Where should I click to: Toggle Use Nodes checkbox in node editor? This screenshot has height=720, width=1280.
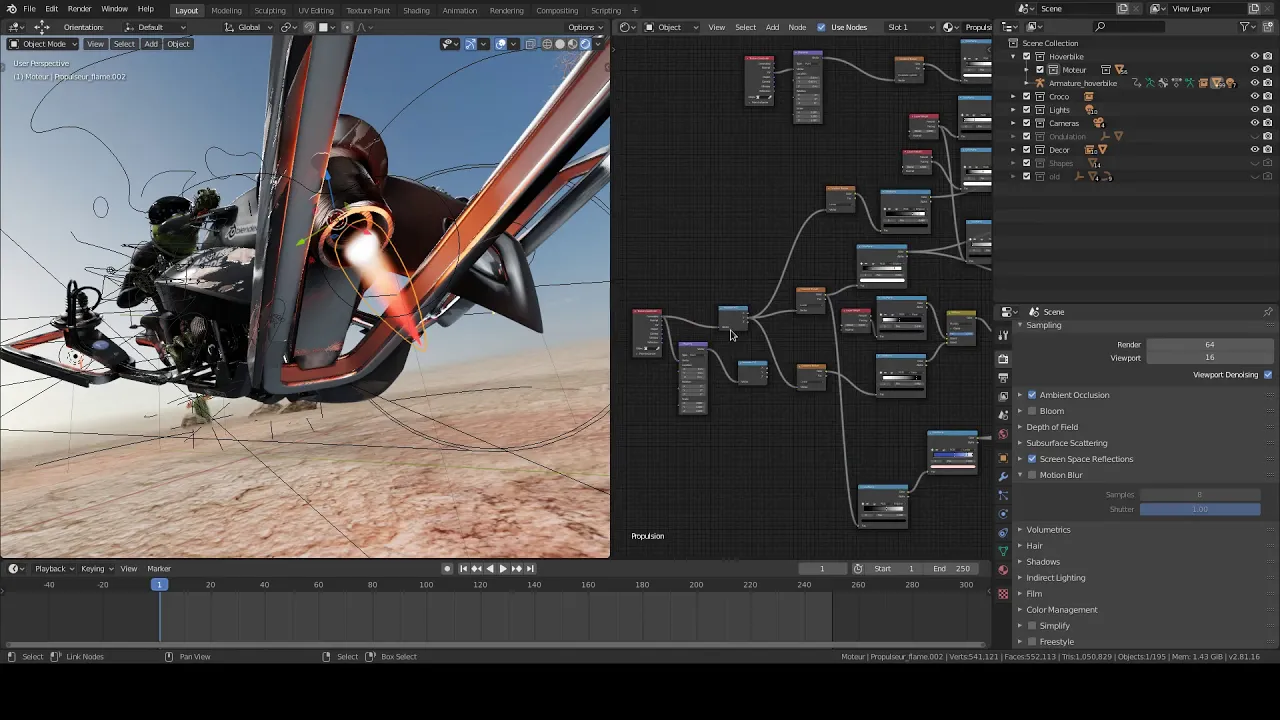(x=821, y=27)
